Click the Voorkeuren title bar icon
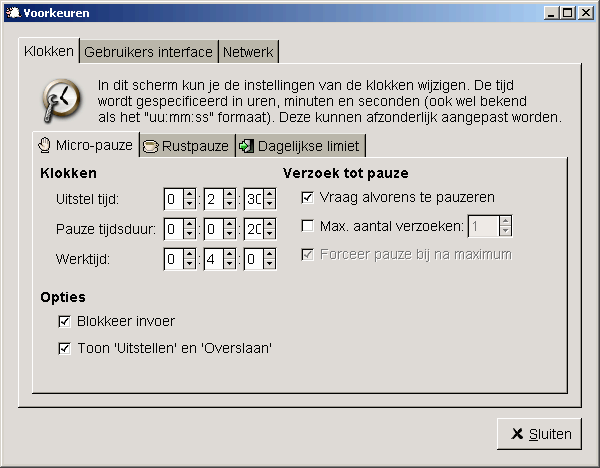 tap(12, 13)
